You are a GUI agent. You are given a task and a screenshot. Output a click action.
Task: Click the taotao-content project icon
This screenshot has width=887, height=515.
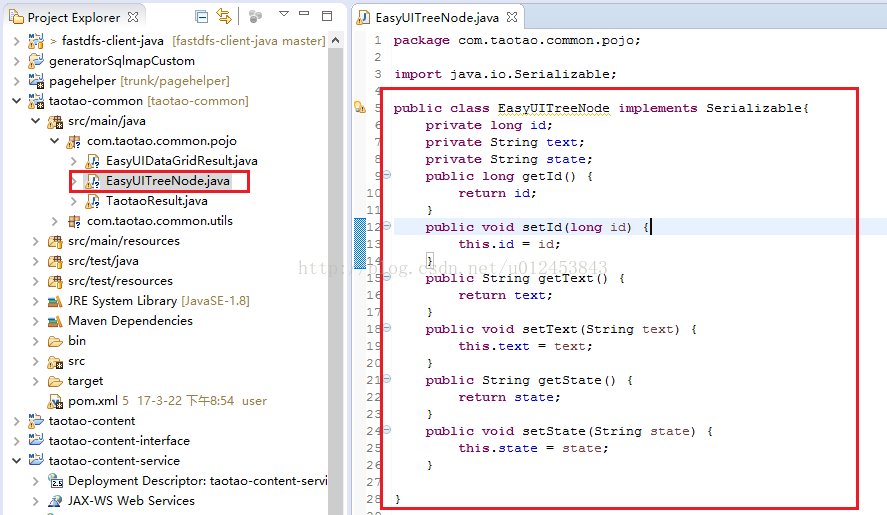coord(36,420)
